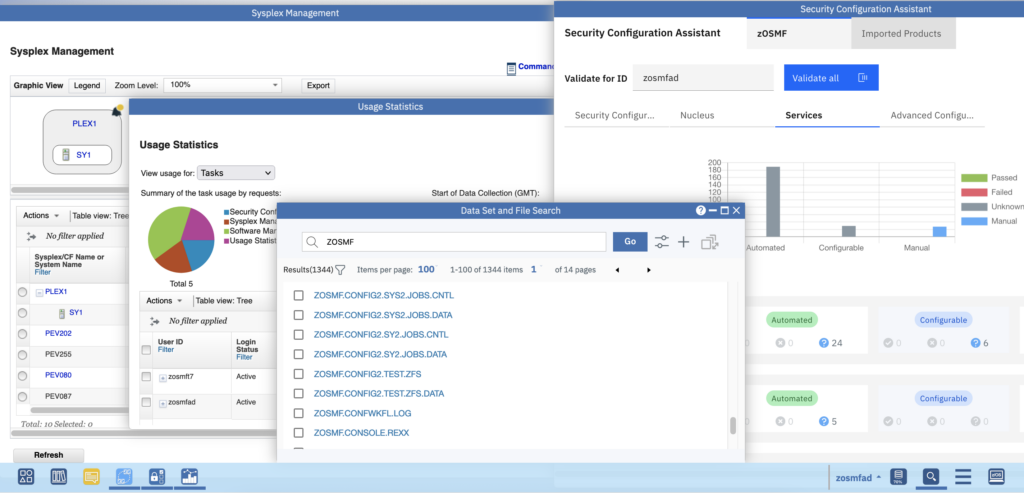
Task: Open the search icon in the taskbar
Action: tap(930, 477)
